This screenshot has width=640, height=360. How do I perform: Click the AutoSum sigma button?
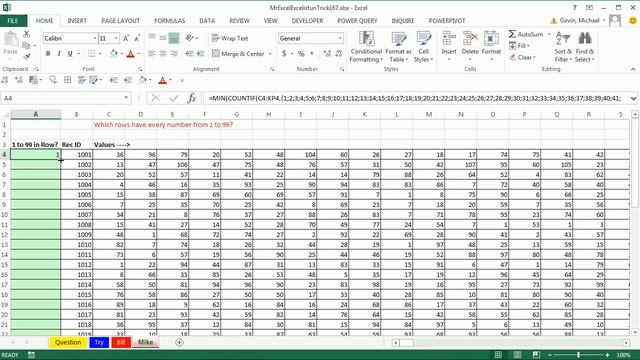tap(525, 34)
